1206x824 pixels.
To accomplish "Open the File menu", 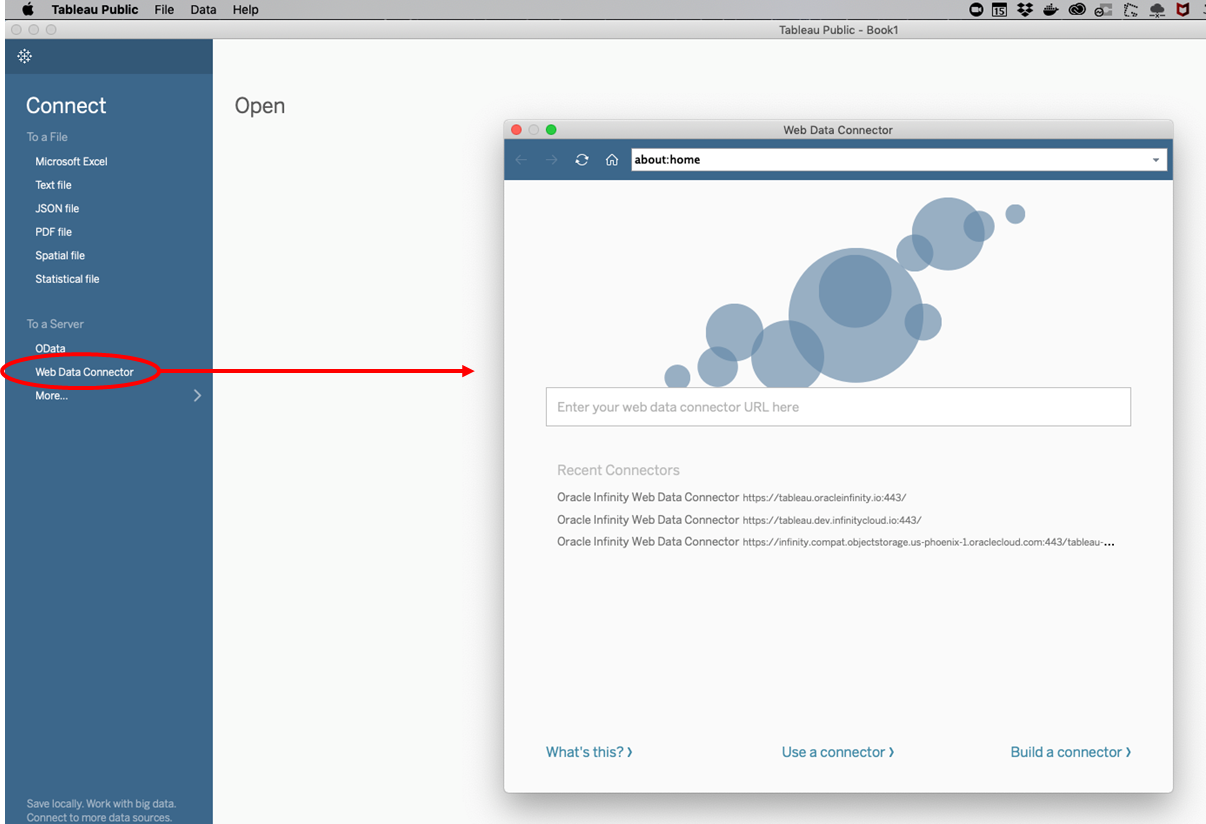I will coord(164,9).
